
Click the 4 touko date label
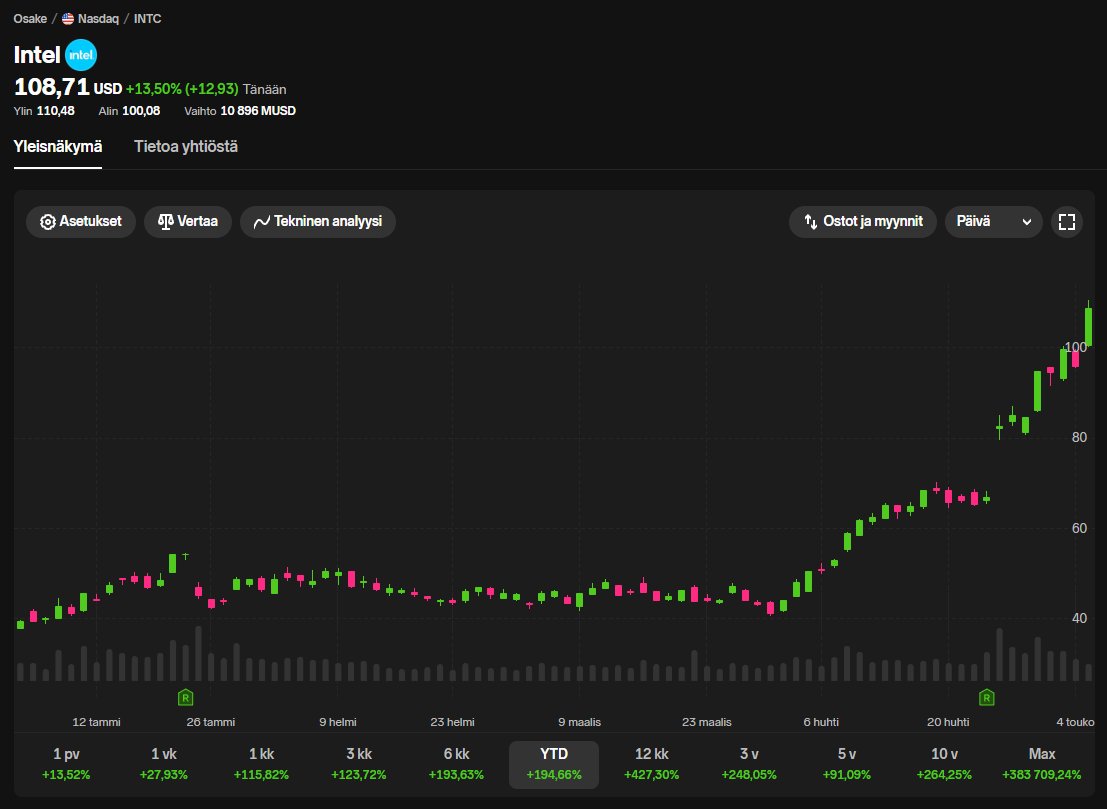point(1075,722)
